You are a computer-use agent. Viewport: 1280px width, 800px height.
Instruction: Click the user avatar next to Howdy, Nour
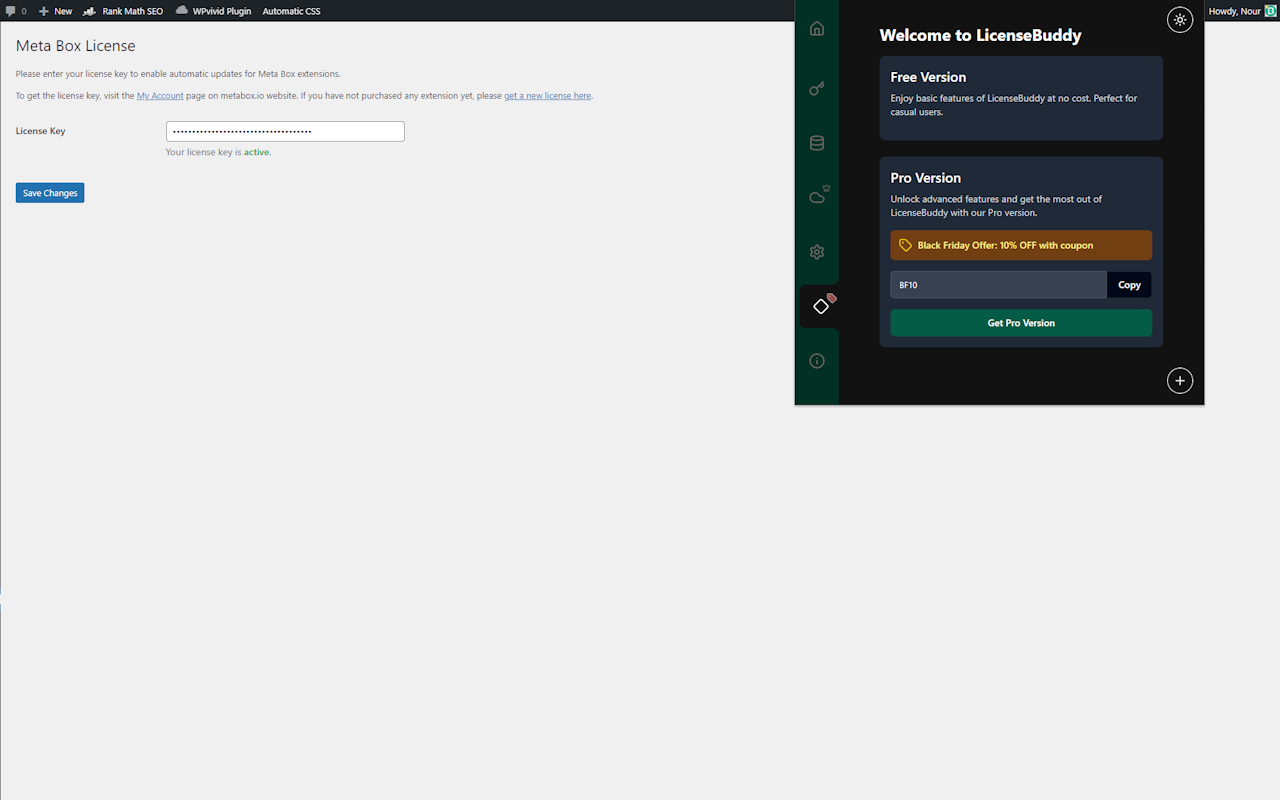coord(1271,11)
